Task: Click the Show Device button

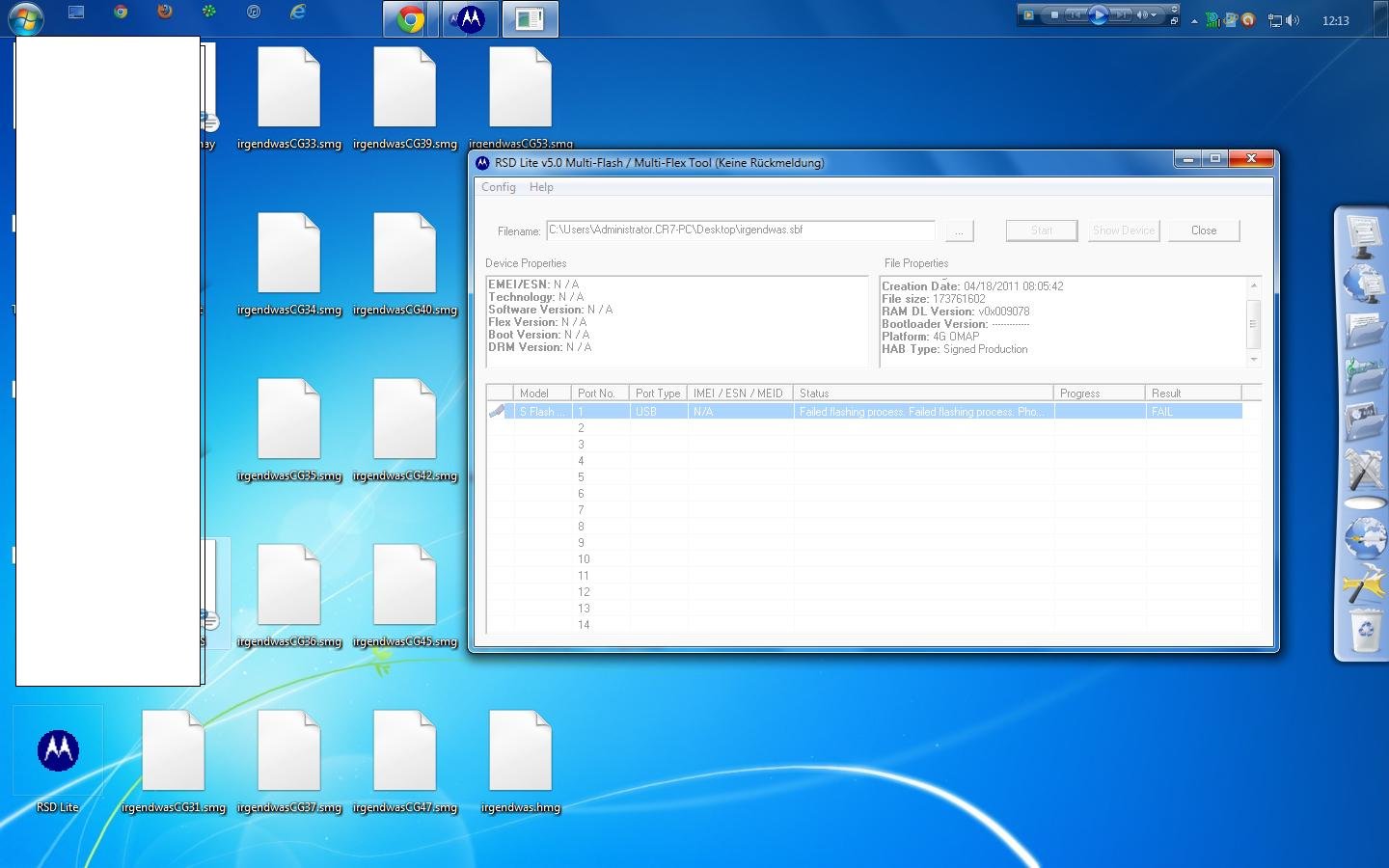Action: 1124,231
